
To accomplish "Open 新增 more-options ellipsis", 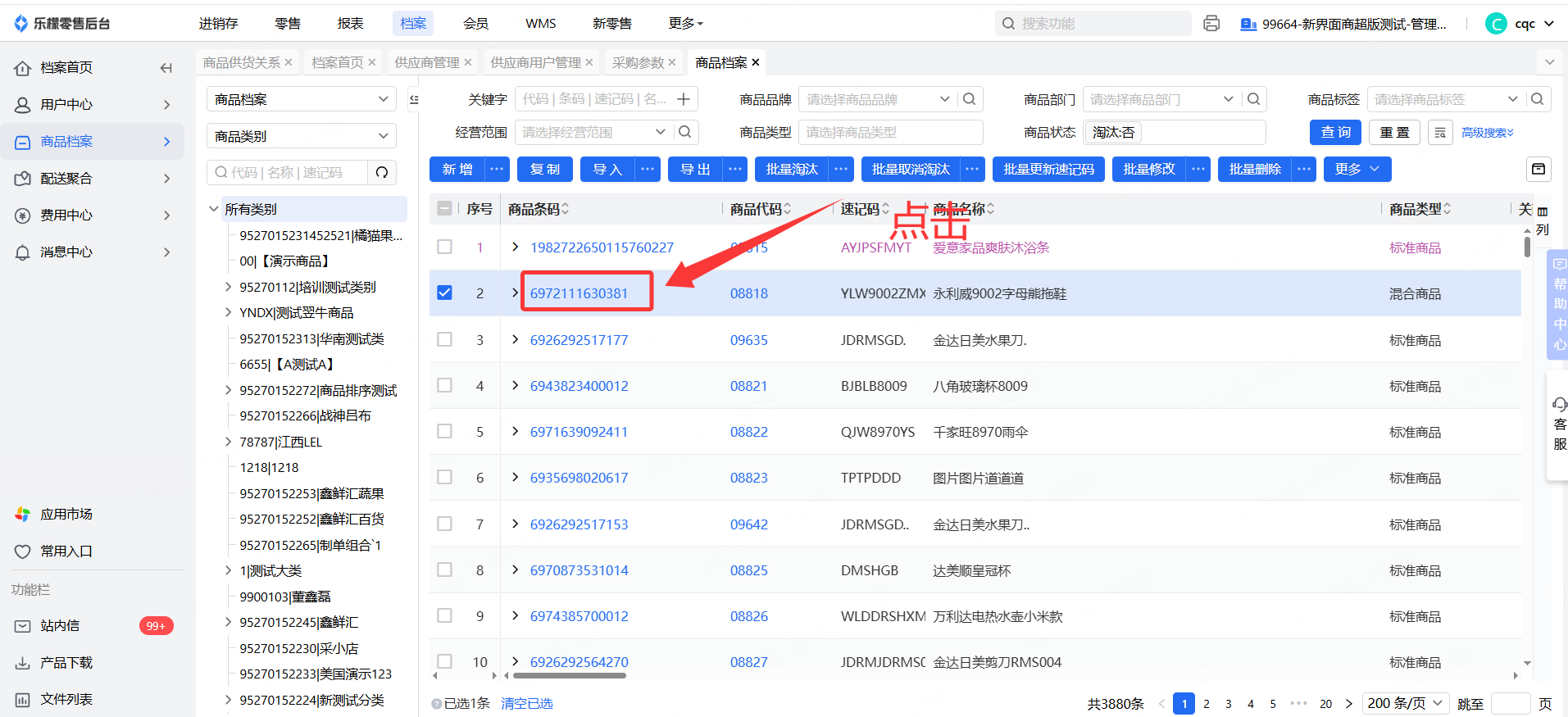I will coord(497,169).
